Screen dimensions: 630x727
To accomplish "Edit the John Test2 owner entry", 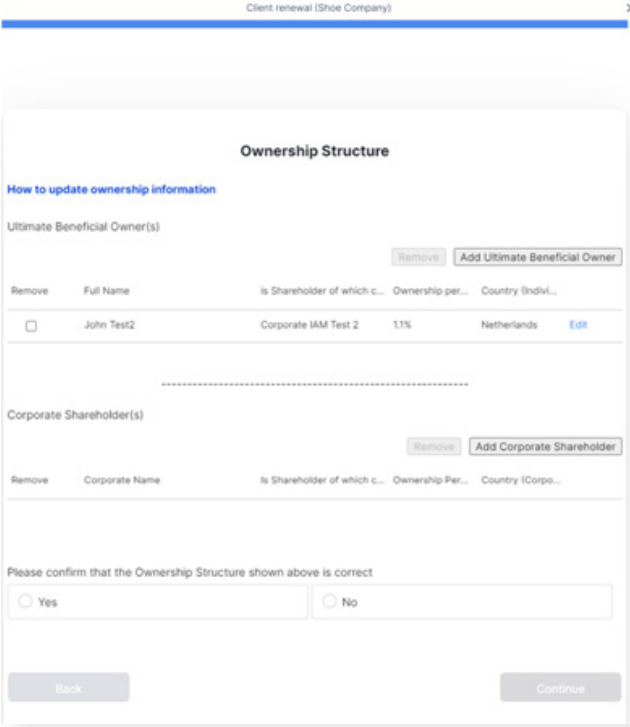I will 578,325.
